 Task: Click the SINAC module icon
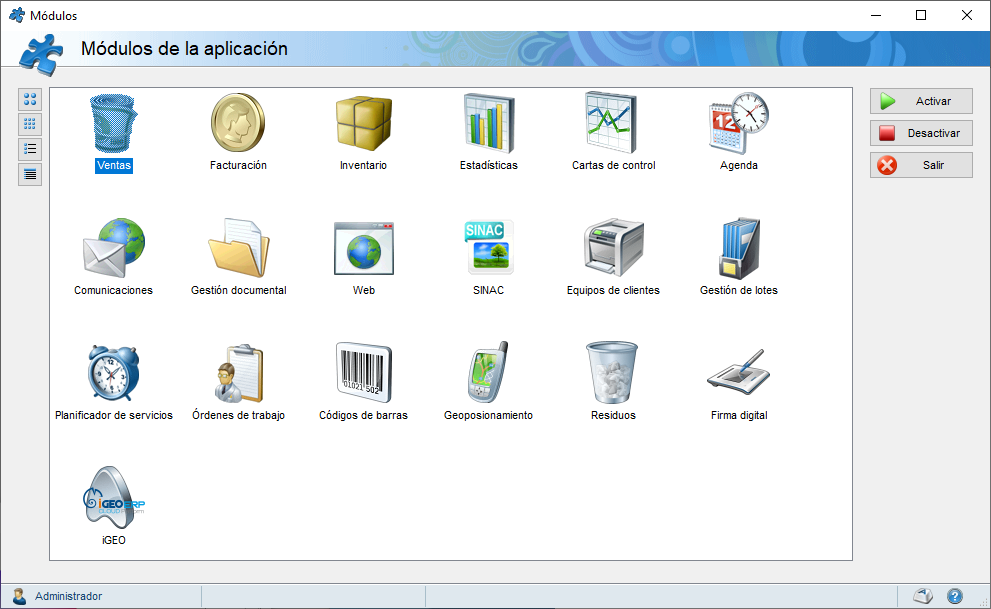click(489, 247)
